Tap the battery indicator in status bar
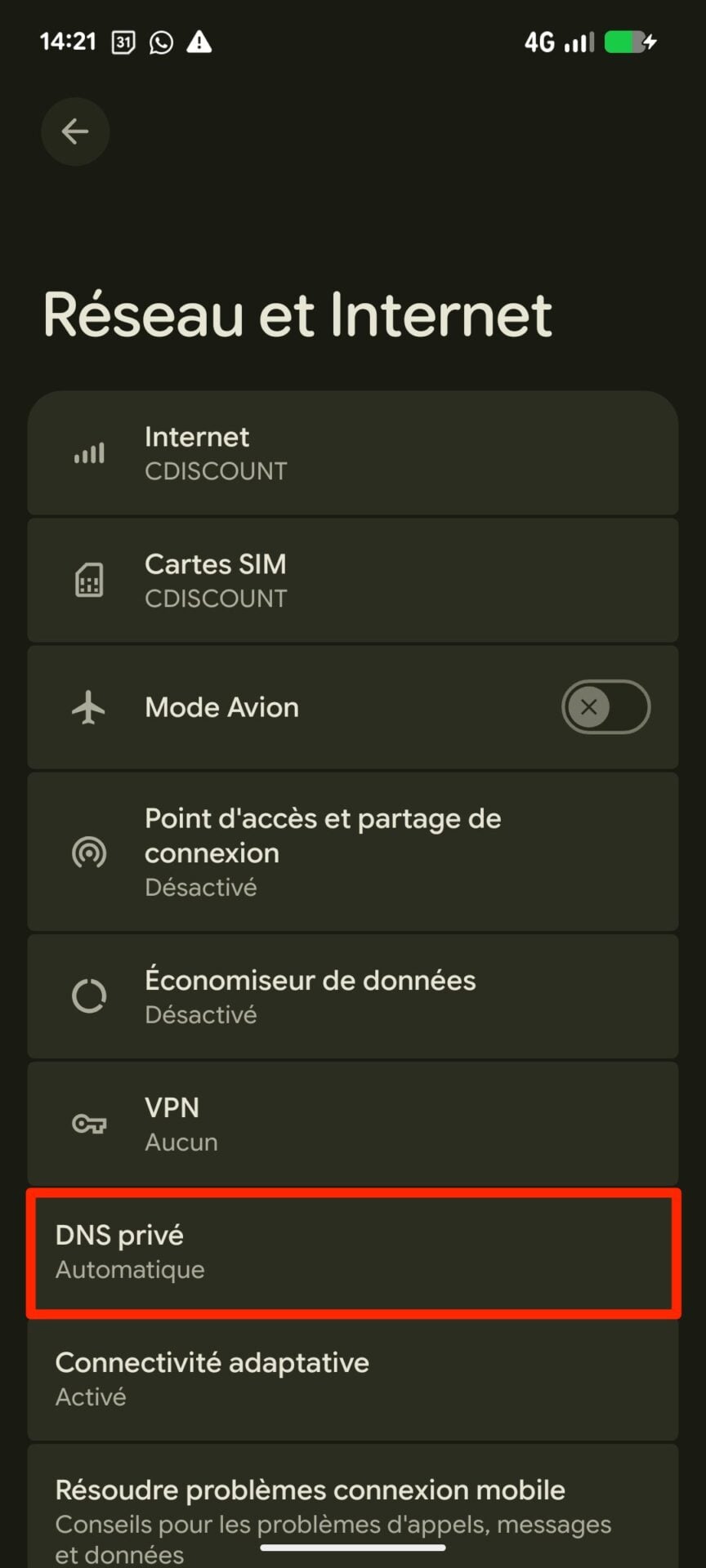Screen dimensions: 706x1568 630,42
